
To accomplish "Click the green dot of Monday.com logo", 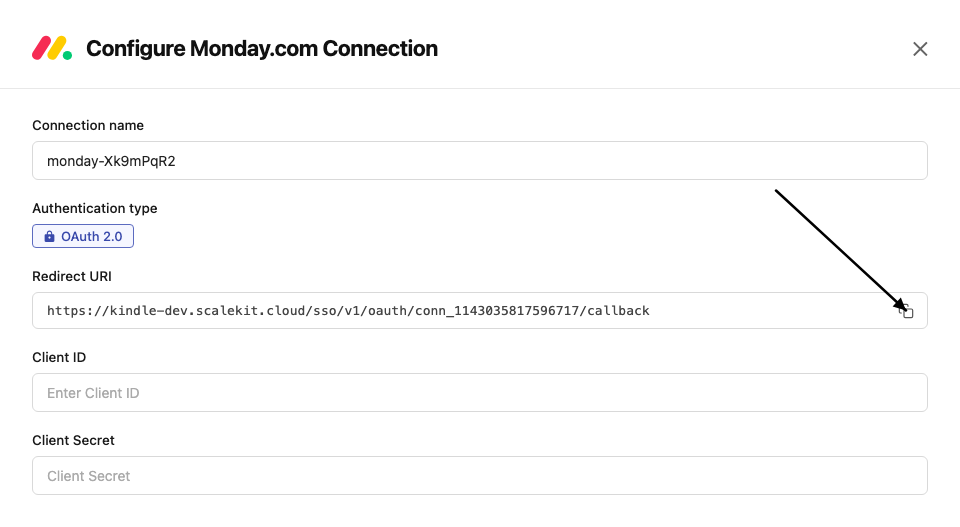I will [x=67, y=55].
